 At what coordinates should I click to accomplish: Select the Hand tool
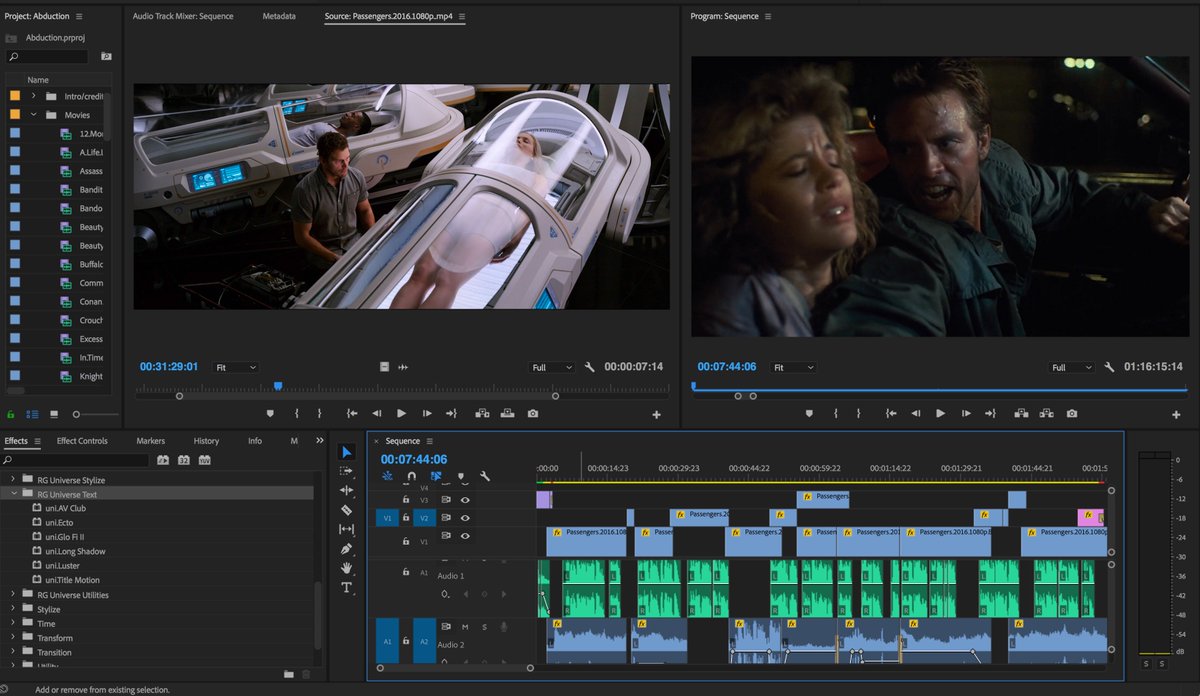click(347, 568)
